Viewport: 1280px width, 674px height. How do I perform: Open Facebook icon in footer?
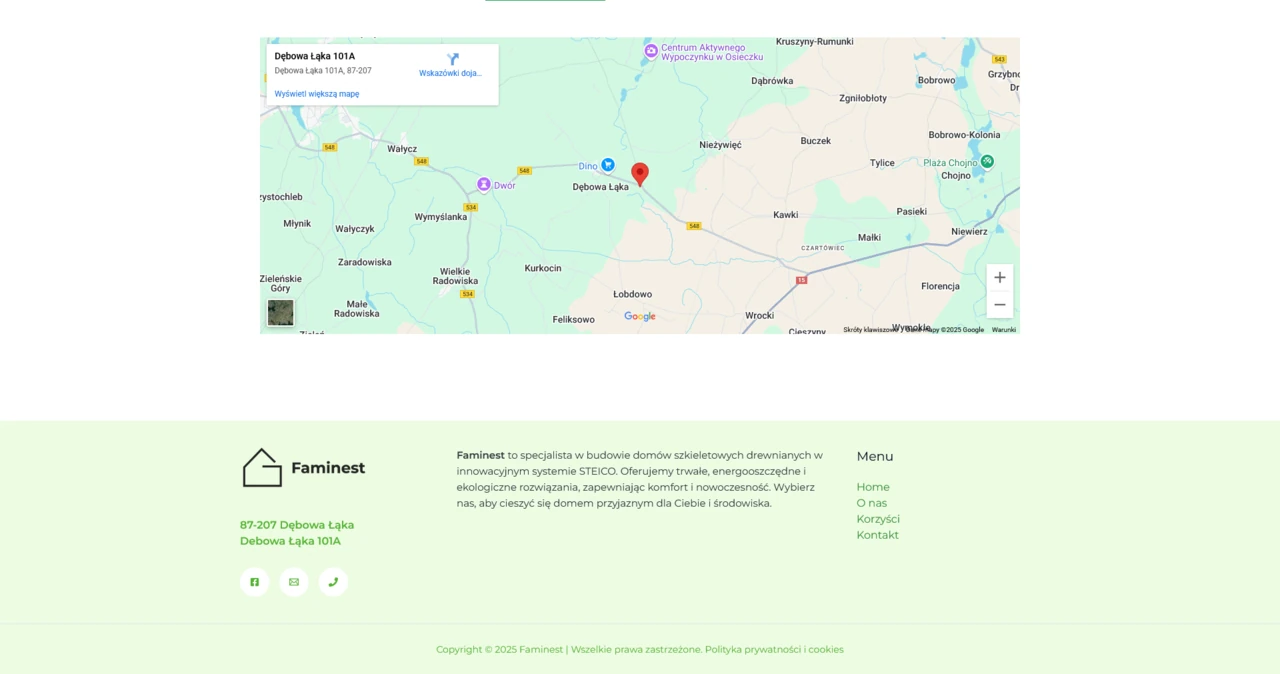click(254, 582)
